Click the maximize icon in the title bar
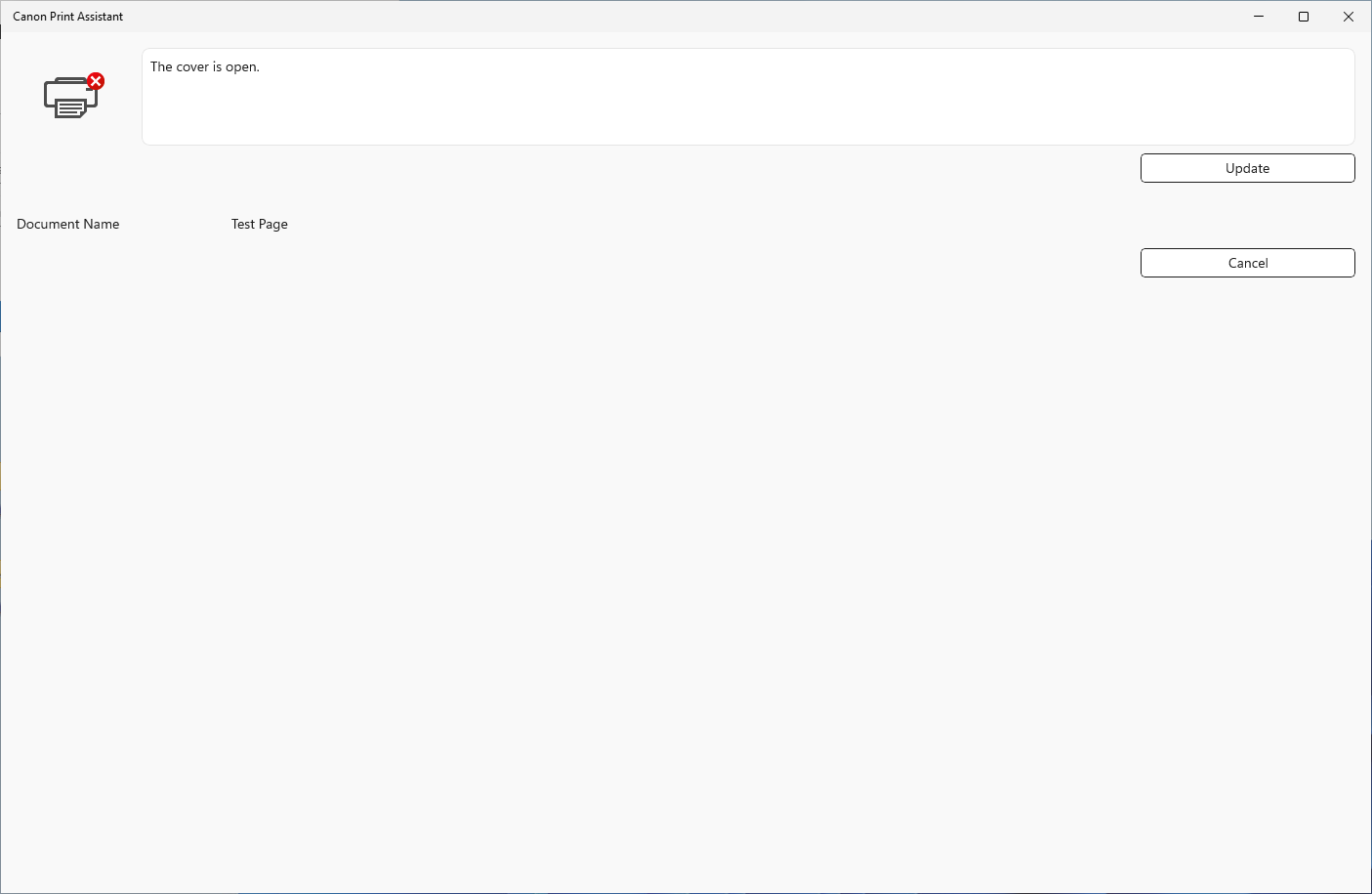 coord(1304,17)
